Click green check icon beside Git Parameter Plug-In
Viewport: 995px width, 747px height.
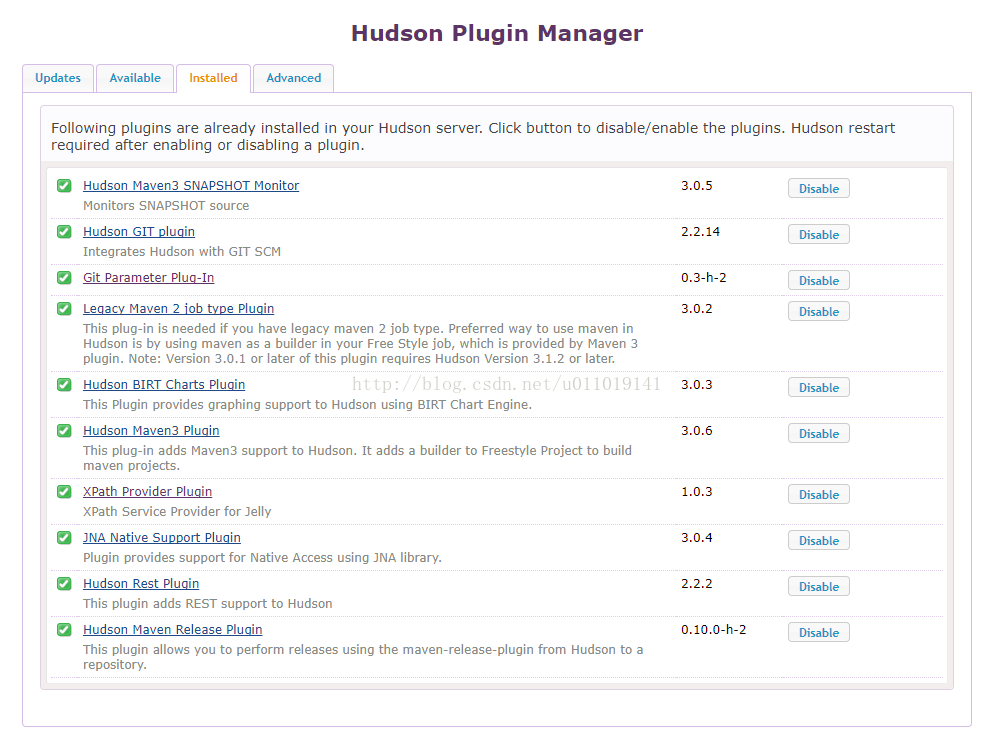coord(64,277)
